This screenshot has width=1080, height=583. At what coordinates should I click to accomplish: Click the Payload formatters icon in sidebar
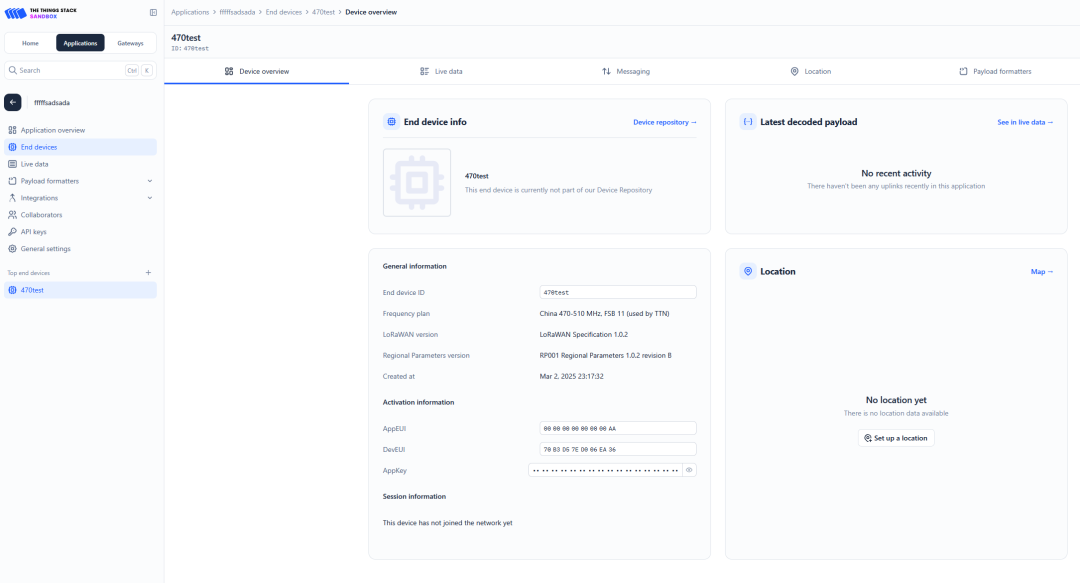click(x=12, y=181)
